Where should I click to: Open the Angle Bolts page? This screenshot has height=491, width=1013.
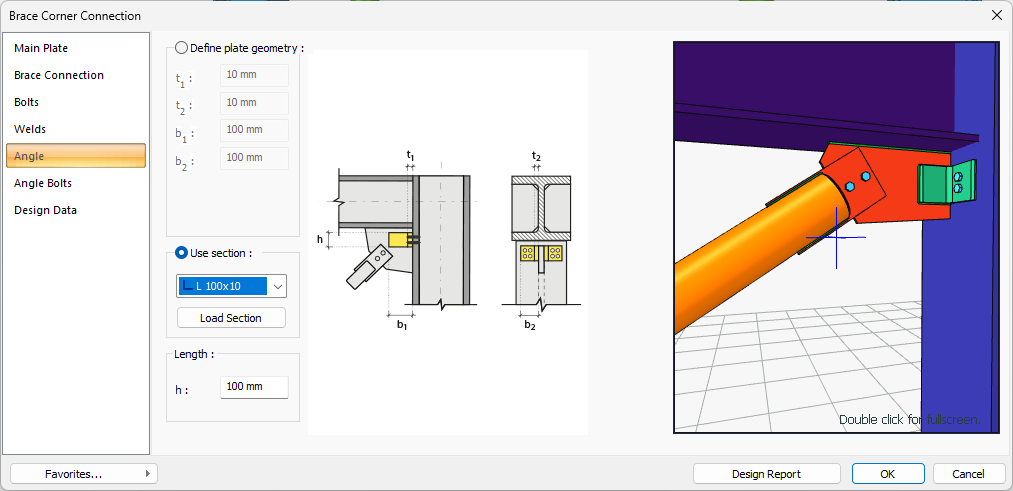tap(43, 183)
